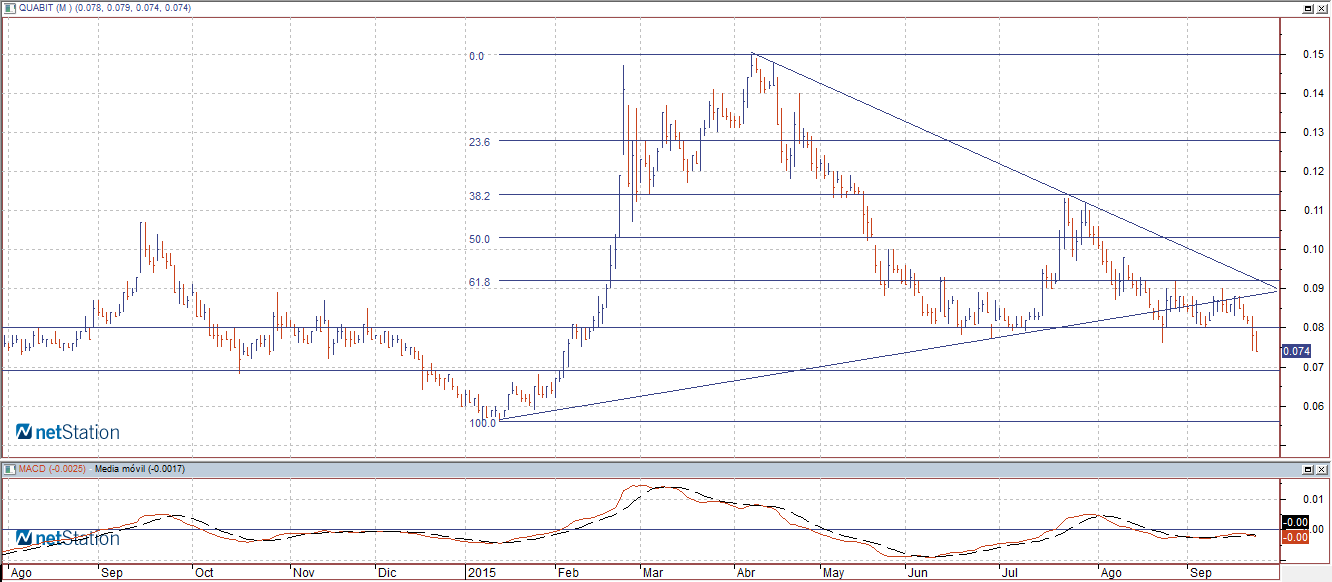
Task: Click the 2015 label on time axis
Action: click(481, 574)
